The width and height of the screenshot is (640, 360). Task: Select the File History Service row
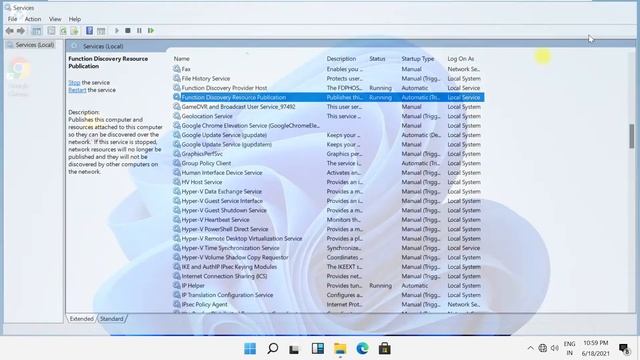click(328, 78)
